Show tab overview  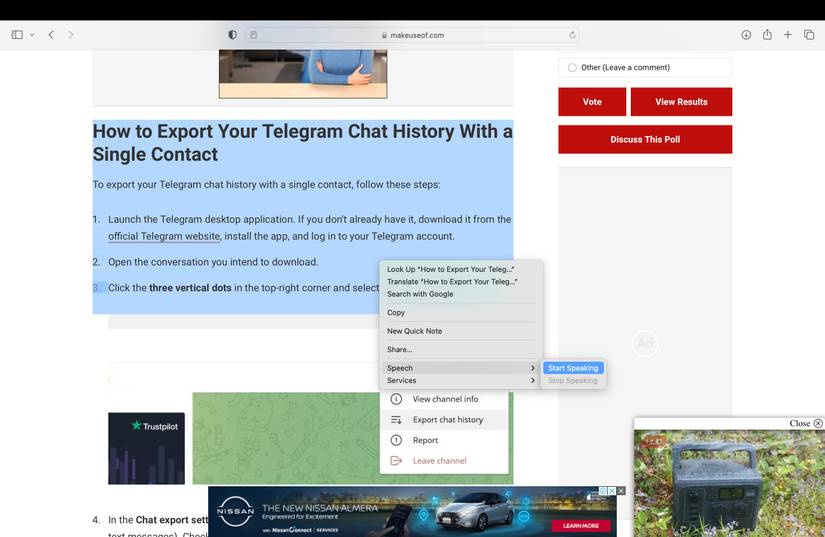pos(809,35)
